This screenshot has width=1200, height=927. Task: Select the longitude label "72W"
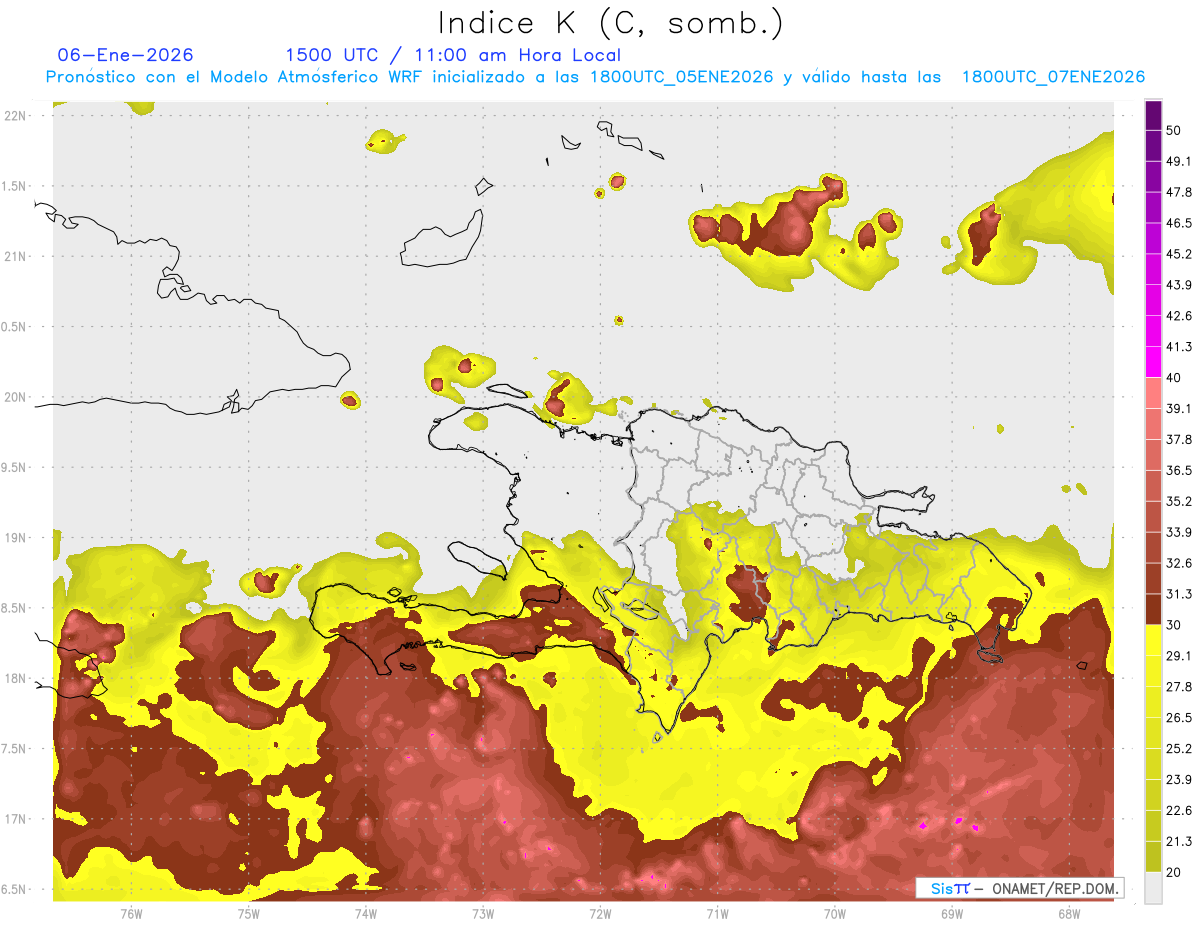coord(600,914)
